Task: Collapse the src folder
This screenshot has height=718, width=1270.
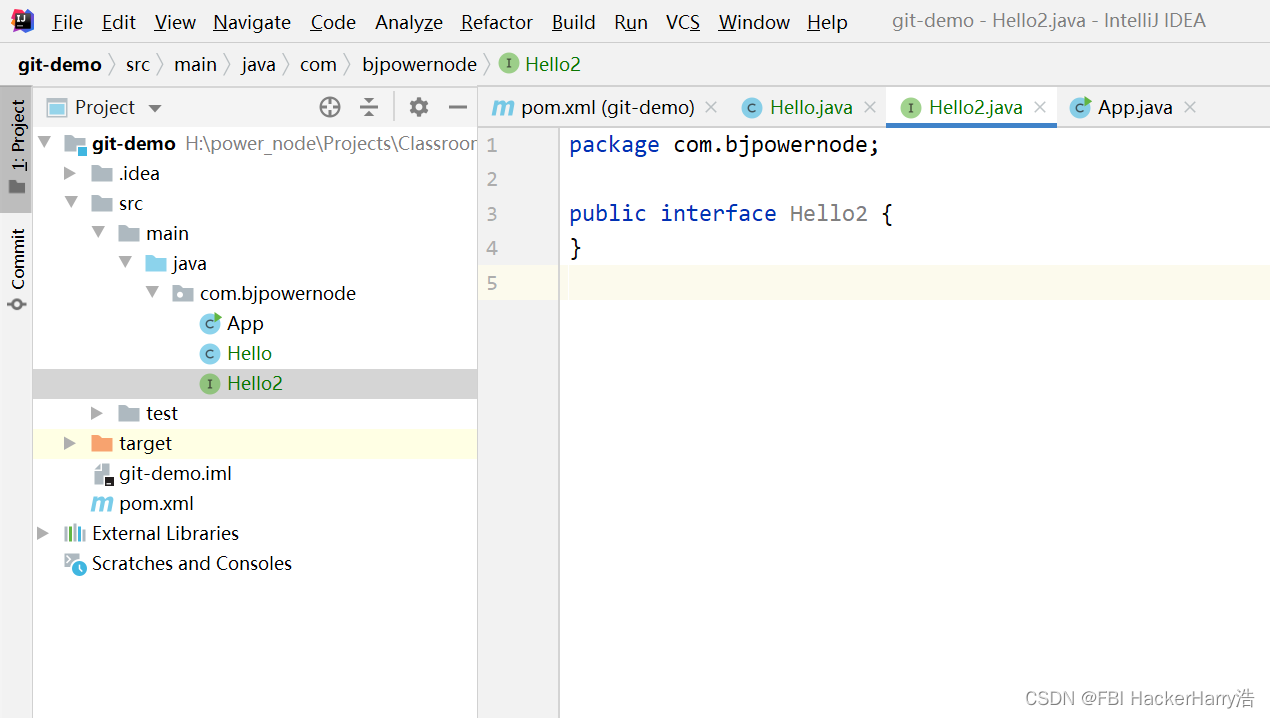Action: [x=71, y=203]
